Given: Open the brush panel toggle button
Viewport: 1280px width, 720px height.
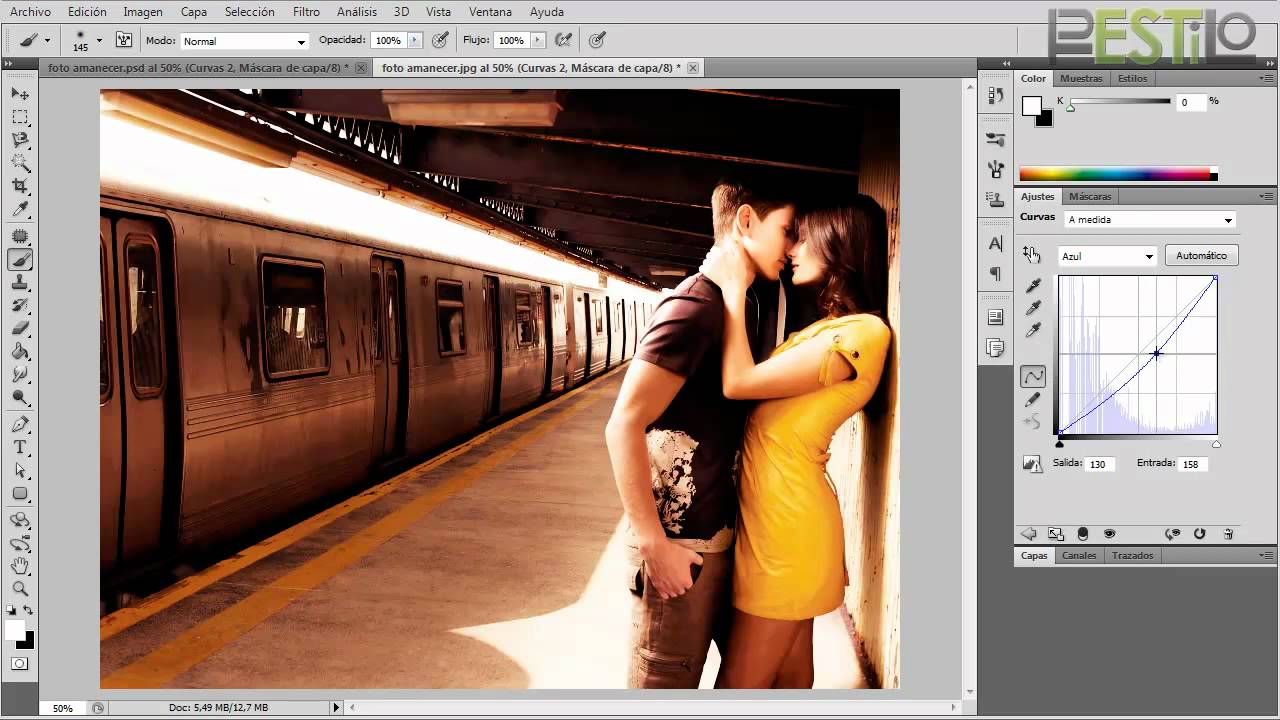Looking at the screenshot, I should [x=124, y=40].
